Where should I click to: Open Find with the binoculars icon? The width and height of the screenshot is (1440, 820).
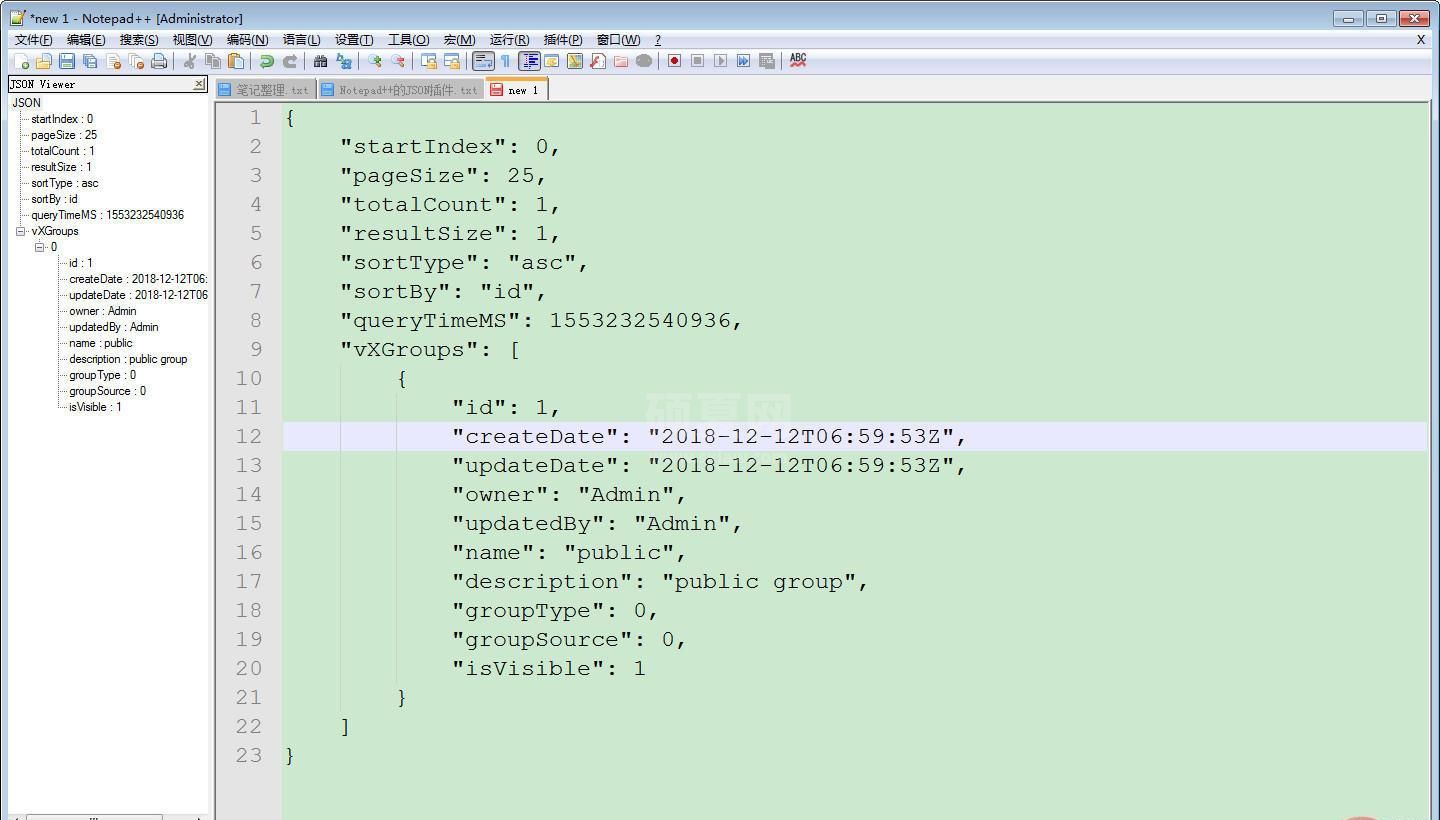click(321, 61)
